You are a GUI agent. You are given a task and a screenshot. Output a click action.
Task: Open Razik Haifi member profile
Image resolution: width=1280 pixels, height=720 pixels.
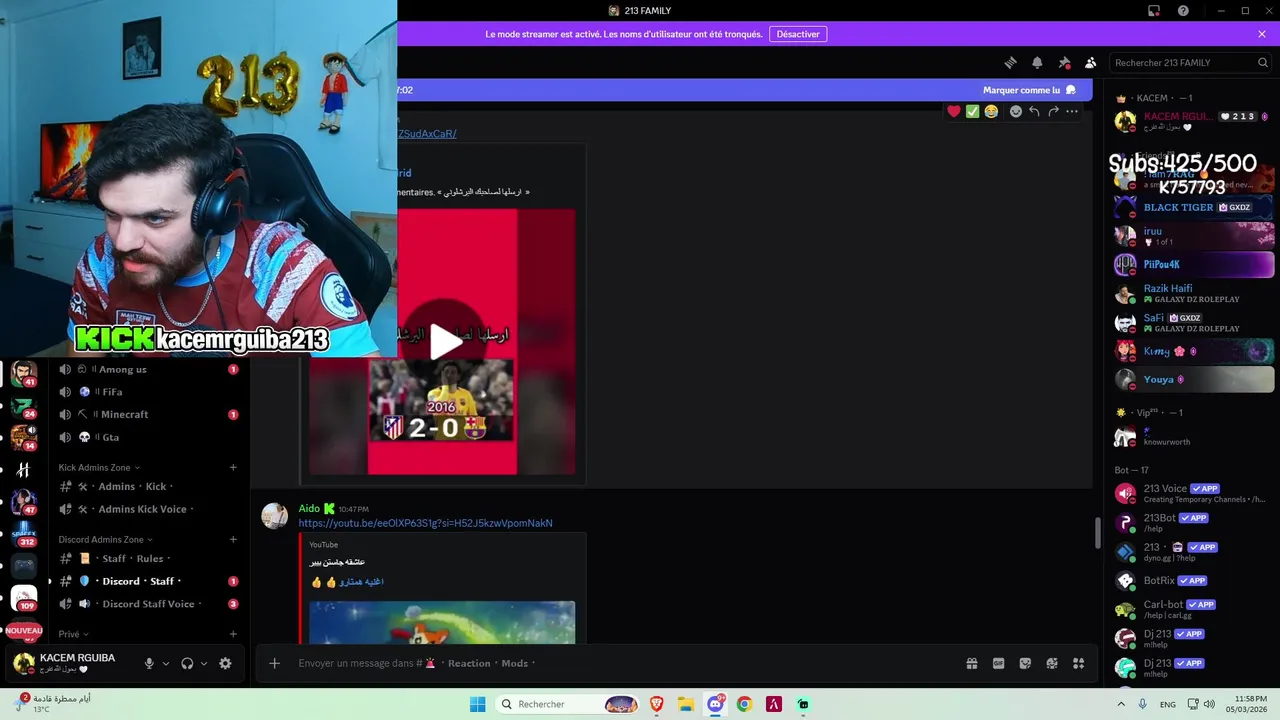pyautogui.click(x=1194, y=293)
